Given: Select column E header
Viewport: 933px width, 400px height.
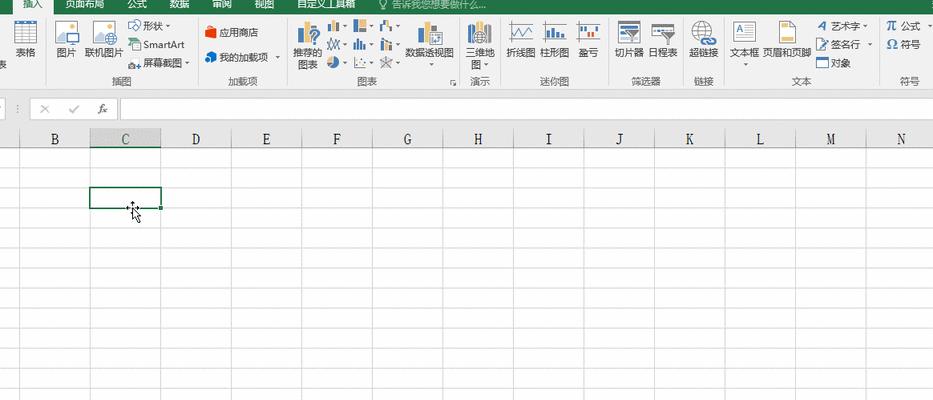Looking at the screenshot, I should [267, 139].
